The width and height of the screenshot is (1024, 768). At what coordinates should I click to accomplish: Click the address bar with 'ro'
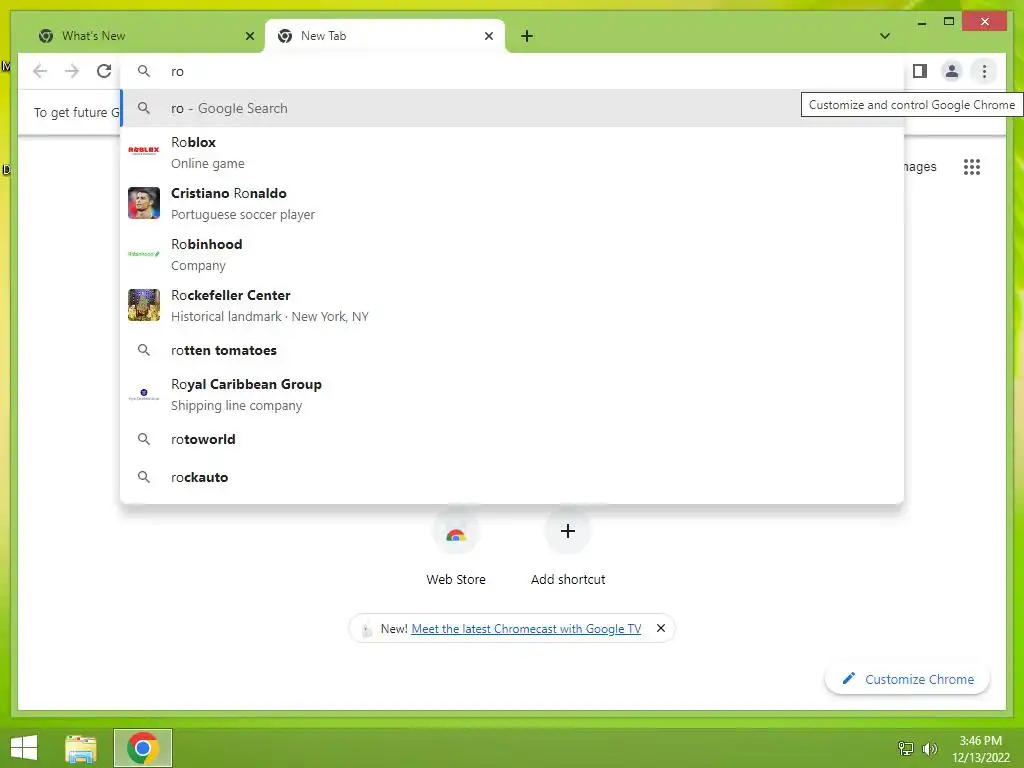pos(513,71)
